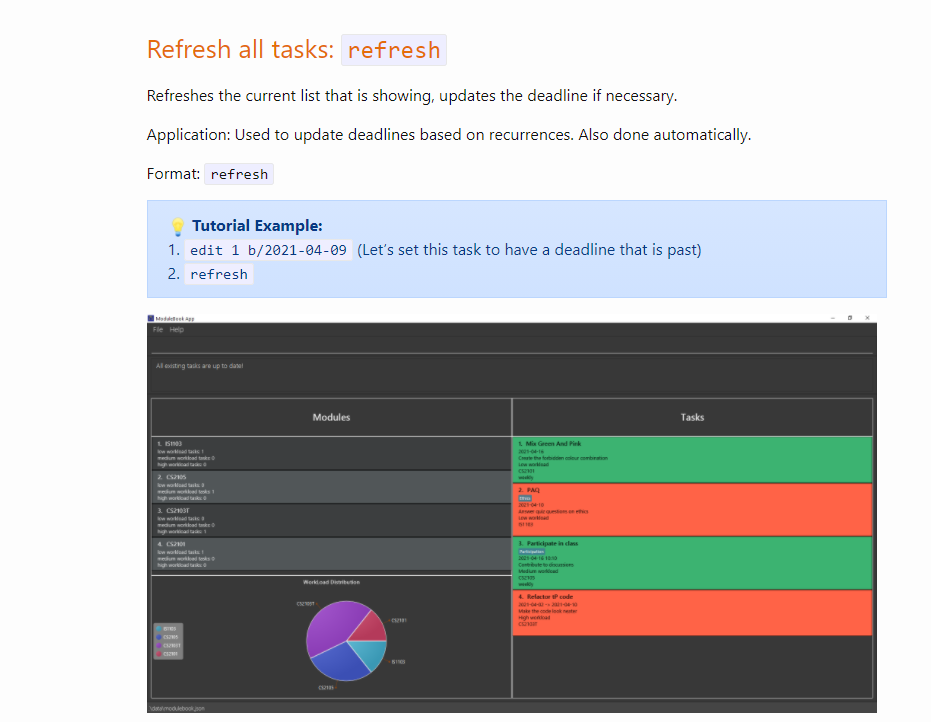
Task: Click the IS1103 legend entry
Action: [167, 629]
